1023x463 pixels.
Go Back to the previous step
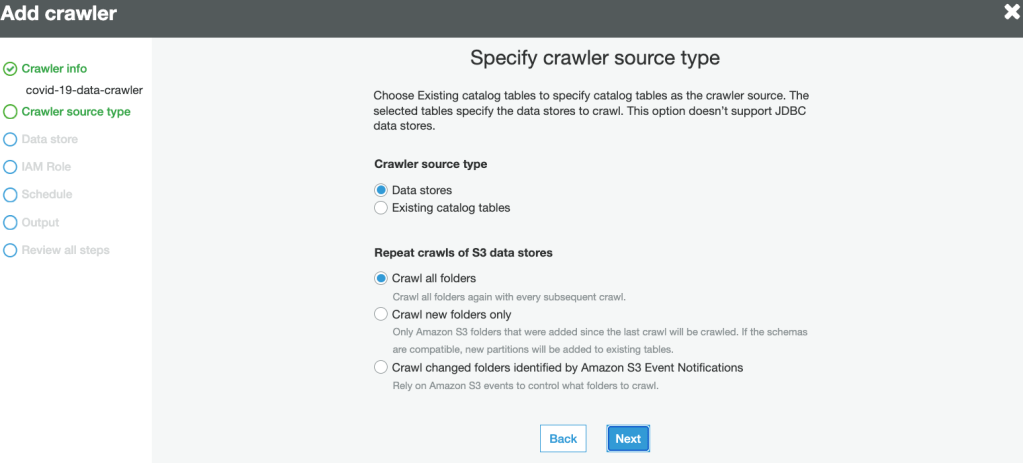(x=563, y=439)
